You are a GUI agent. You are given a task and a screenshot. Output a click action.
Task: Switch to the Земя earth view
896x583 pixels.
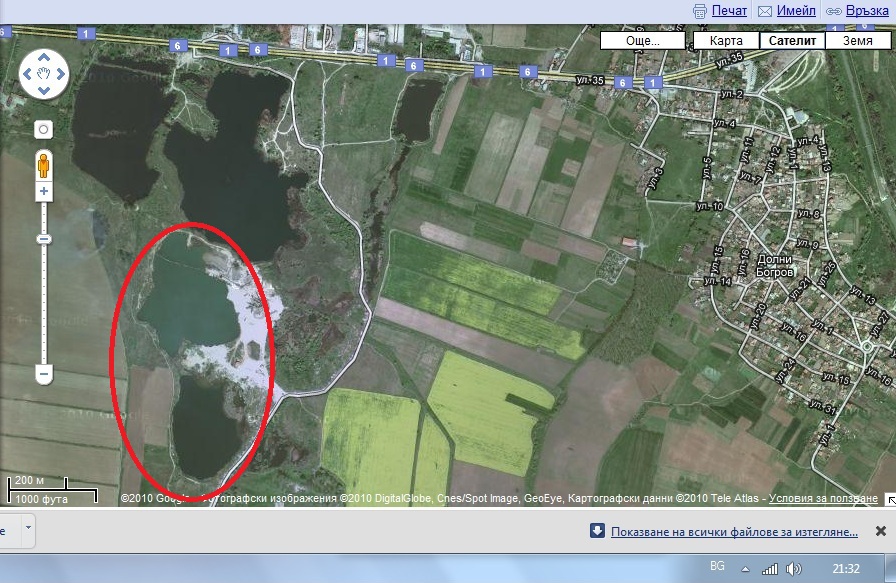tap(857, 41)
